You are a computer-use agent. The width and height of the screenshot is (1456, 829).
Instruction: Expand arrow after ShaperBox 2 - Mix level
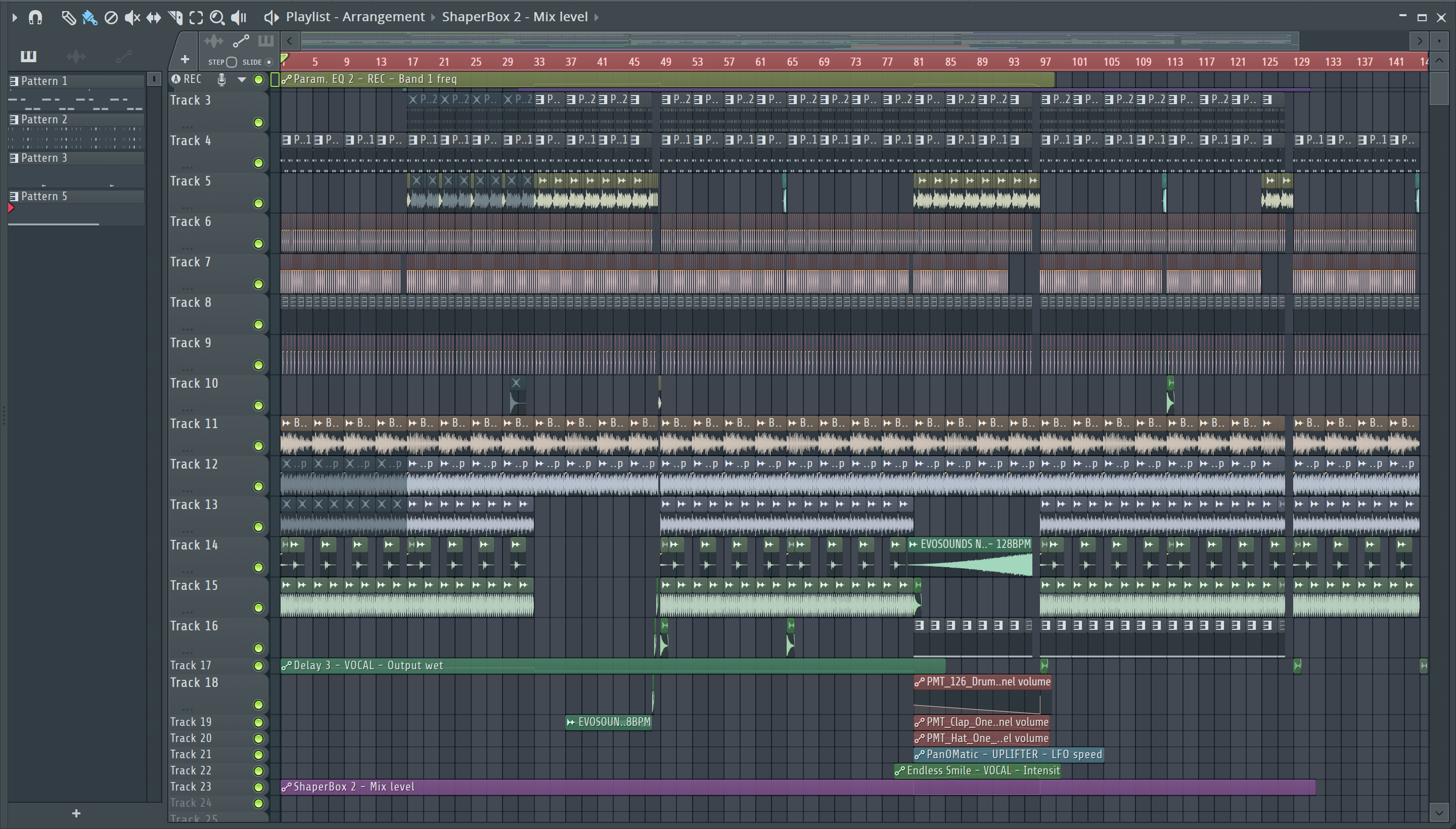597,18
